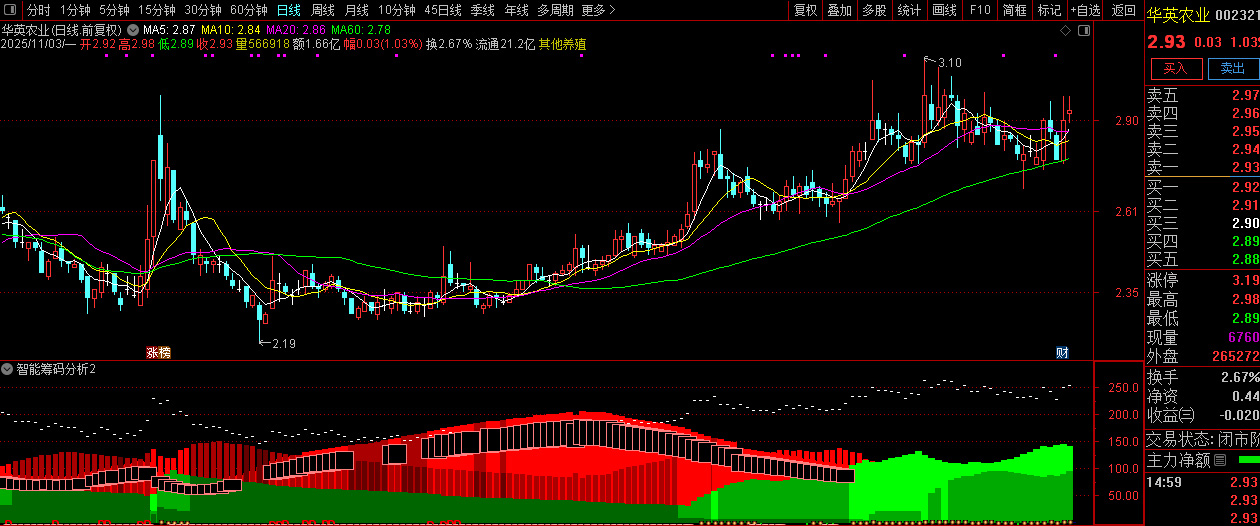This screenshot has height=526, width=1260.
Task: Toggle the left sidebar panel icon
Action: tap(10, 10)
